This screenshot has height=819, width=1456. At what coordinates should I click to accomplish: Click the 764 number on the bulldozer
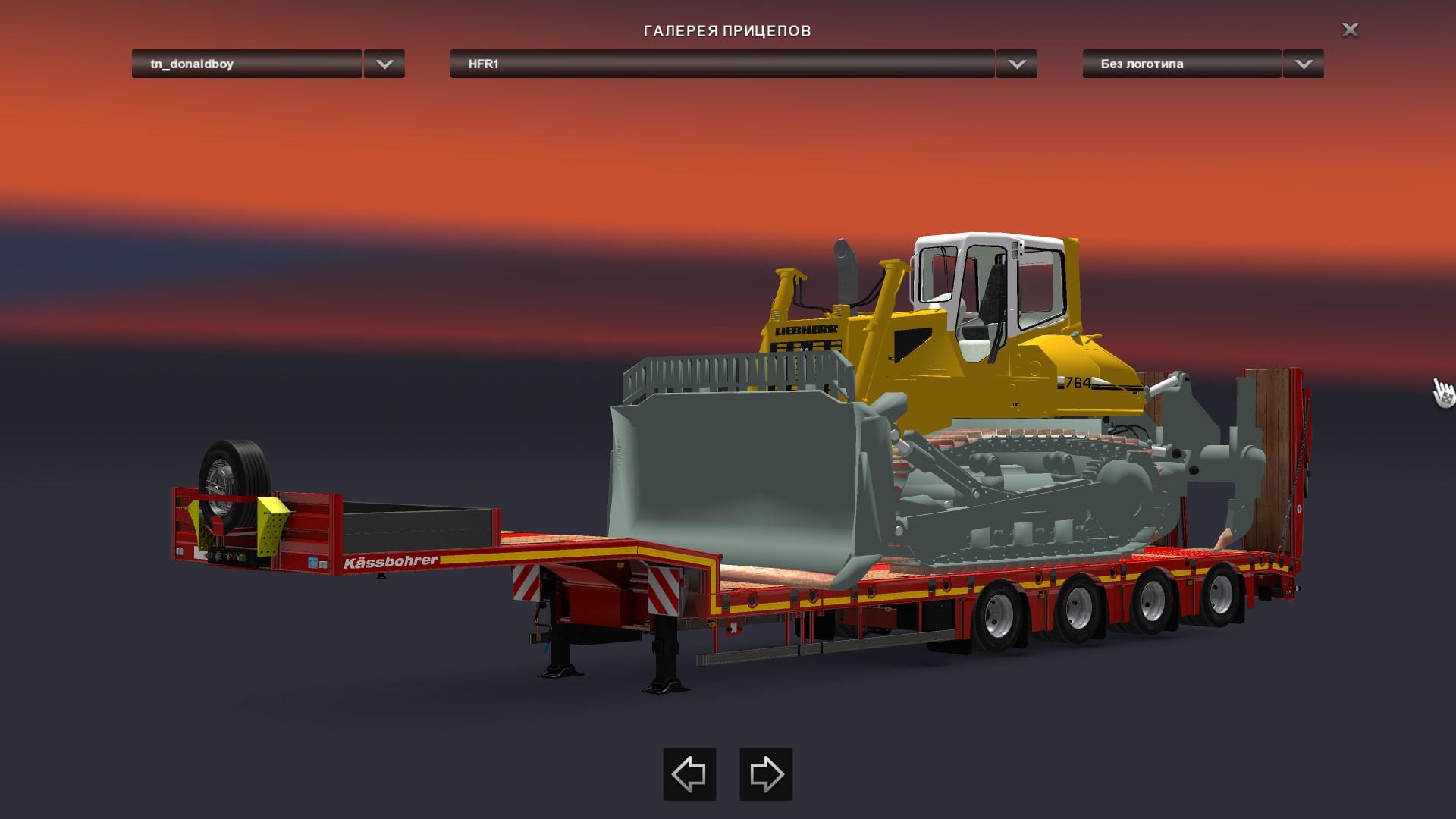1078,382
